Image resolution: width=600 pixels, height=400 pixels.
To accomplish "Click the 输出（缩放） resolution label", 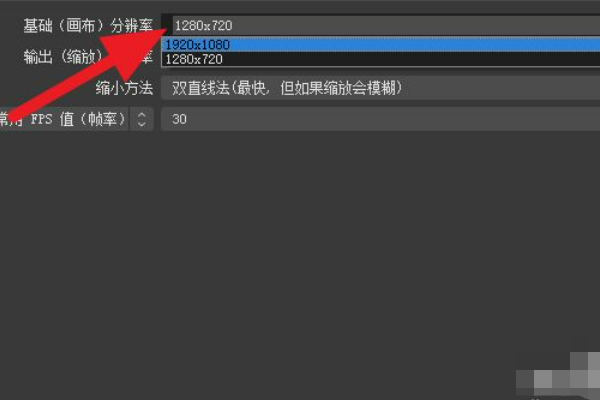I will point(63,57).
